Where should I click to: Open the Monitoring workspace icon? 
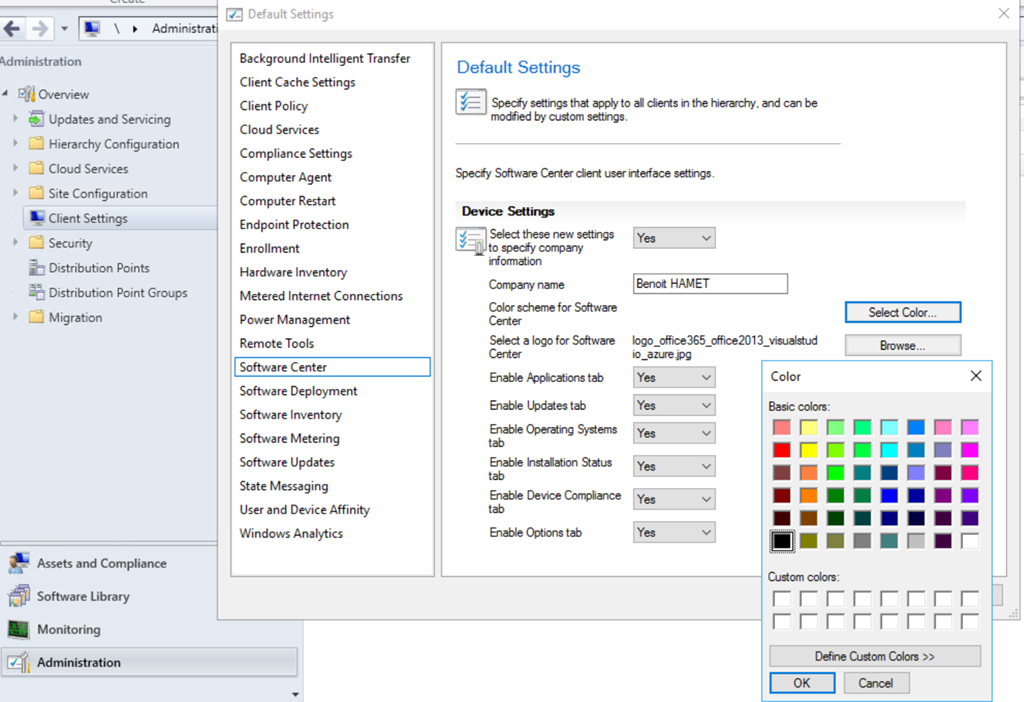click(19, 629)
